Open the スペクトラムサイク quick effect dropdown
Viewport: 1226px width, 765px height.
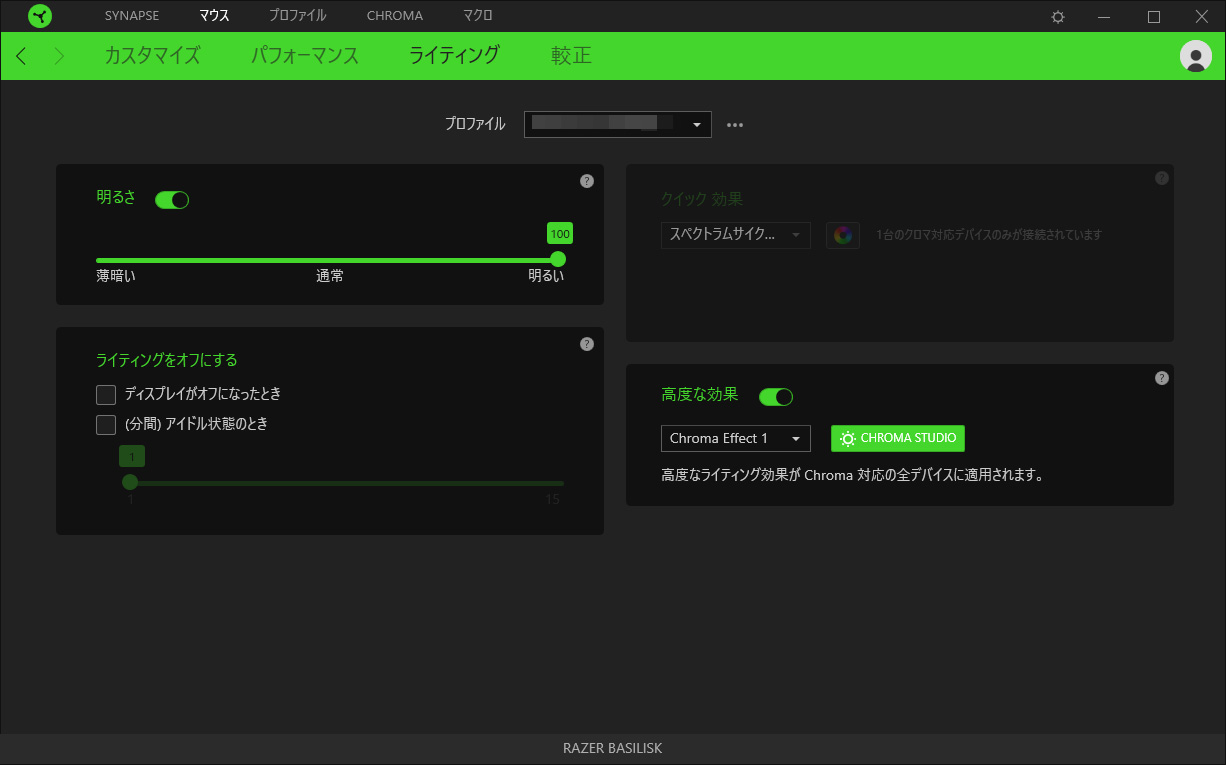[736, 235]
